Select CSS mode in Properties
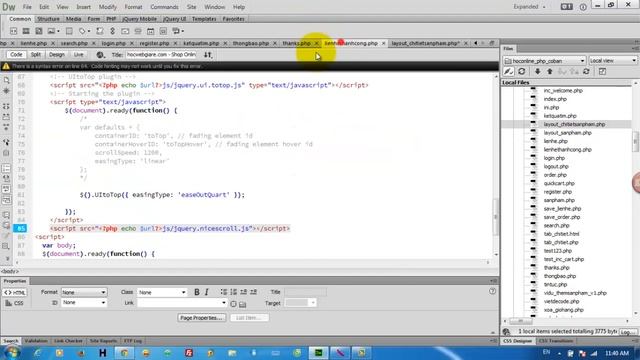This screenshot has width=640, height=360. [15, 303]
